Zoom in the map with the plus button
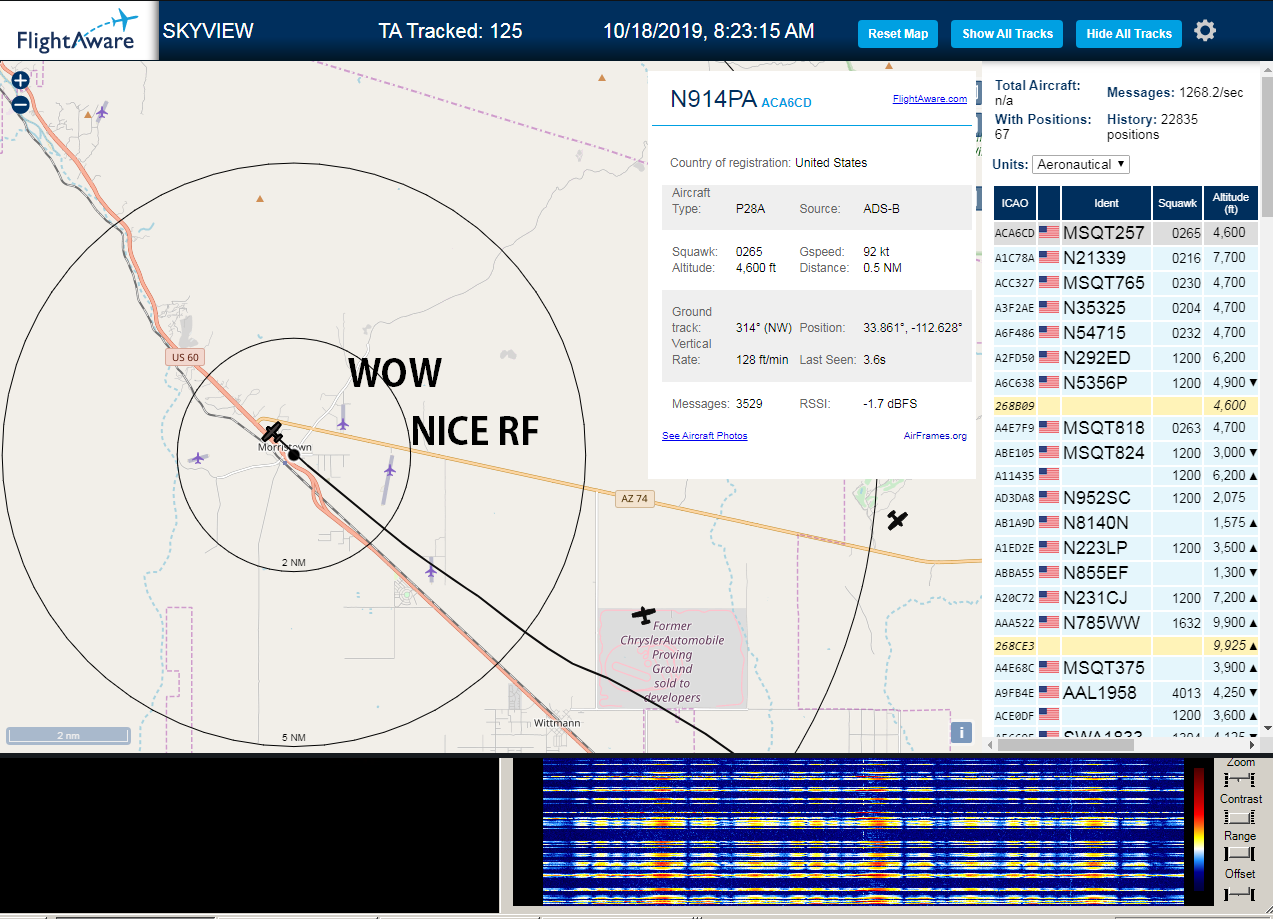Screen dimensions: 1273x919 click(x=20, y=81)
